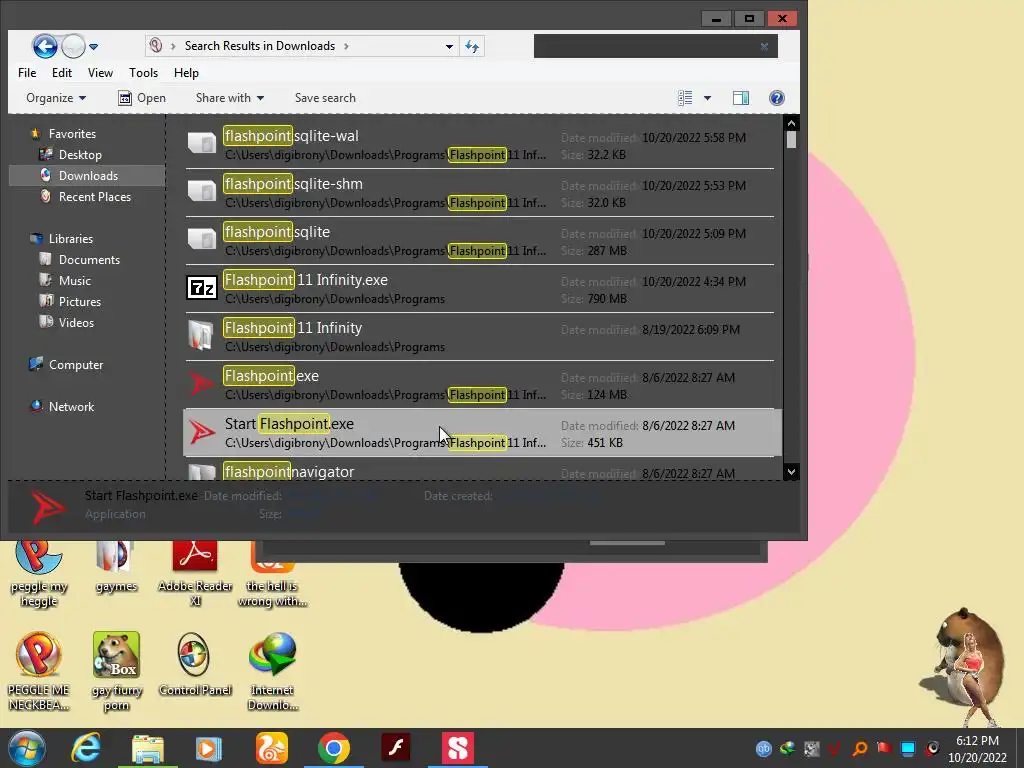This screenshot has height=768, width=1024.
Task: Open Music library
Action: tap(74, 281)
